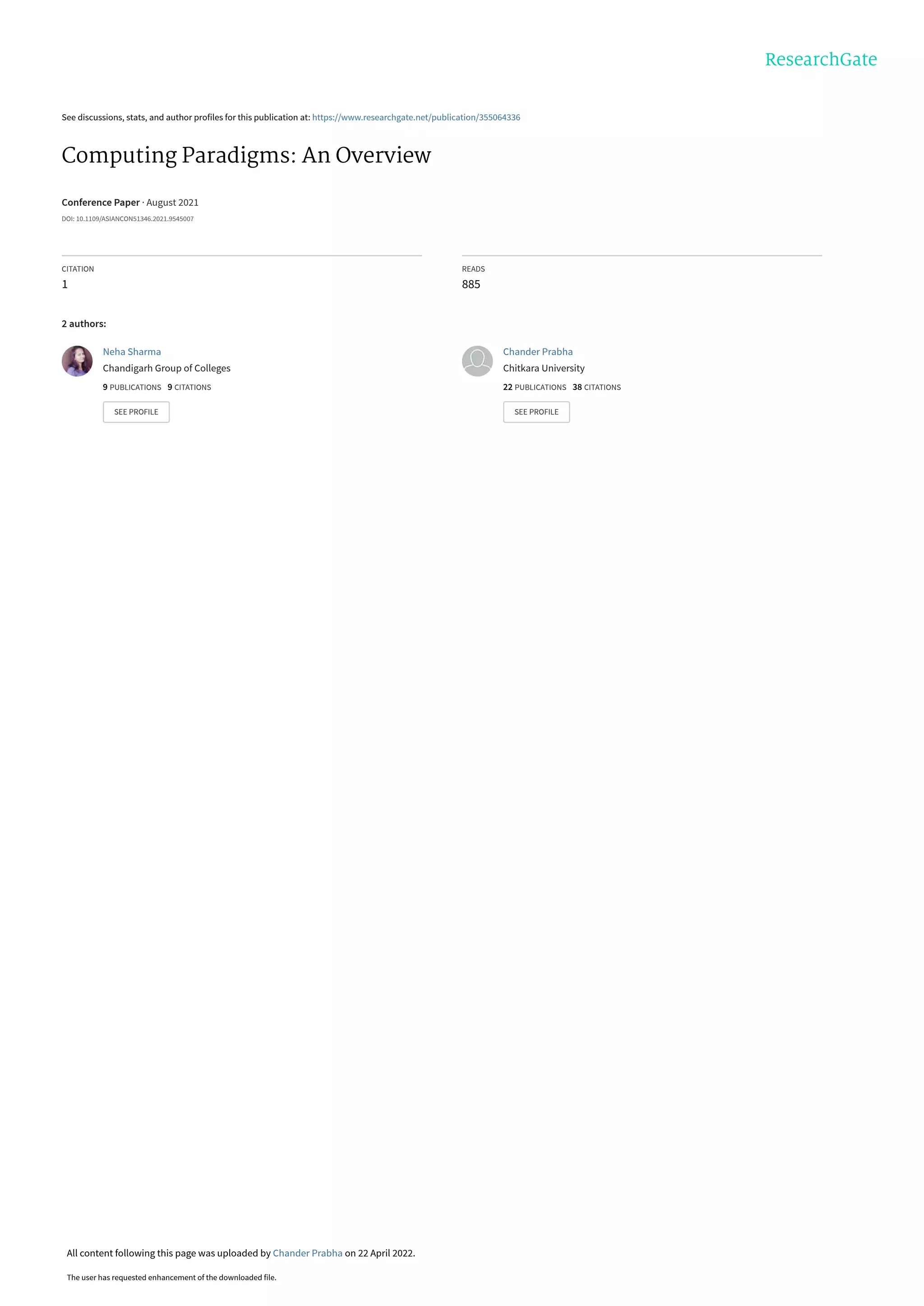Click the ResearchGate logo

click(820, 59)
